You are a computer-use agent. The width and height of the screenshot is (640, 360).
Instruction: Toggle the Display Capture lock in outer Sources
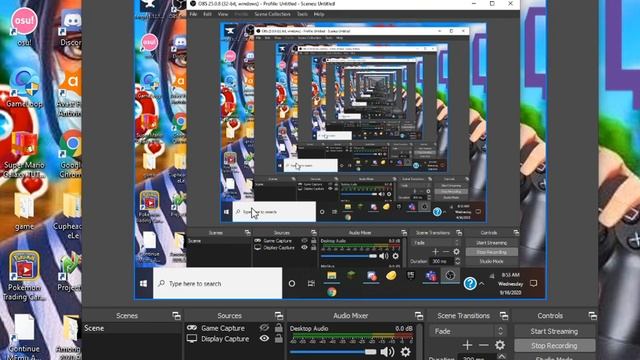click(x=278, y=338)
